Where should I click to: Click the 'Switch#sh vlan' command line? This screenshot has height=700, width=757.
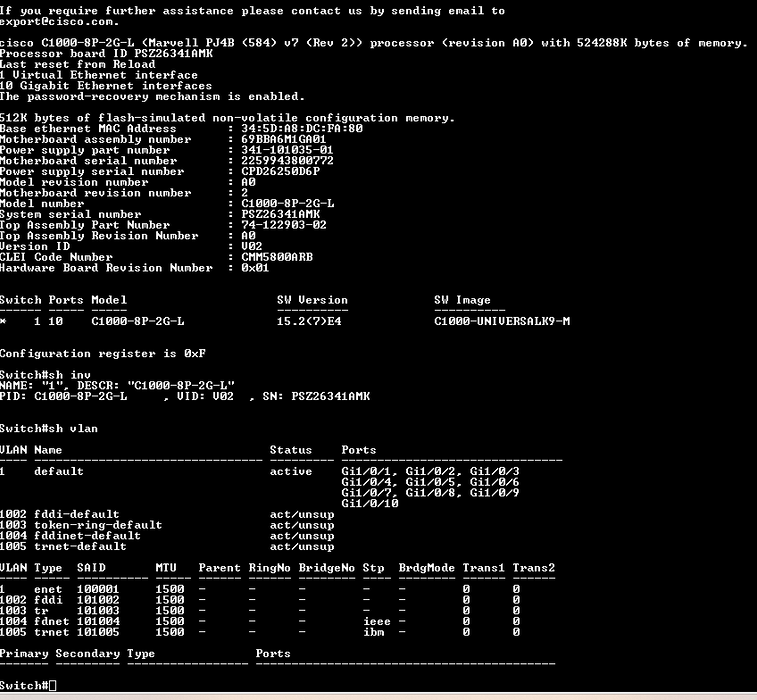pos(49,428)
